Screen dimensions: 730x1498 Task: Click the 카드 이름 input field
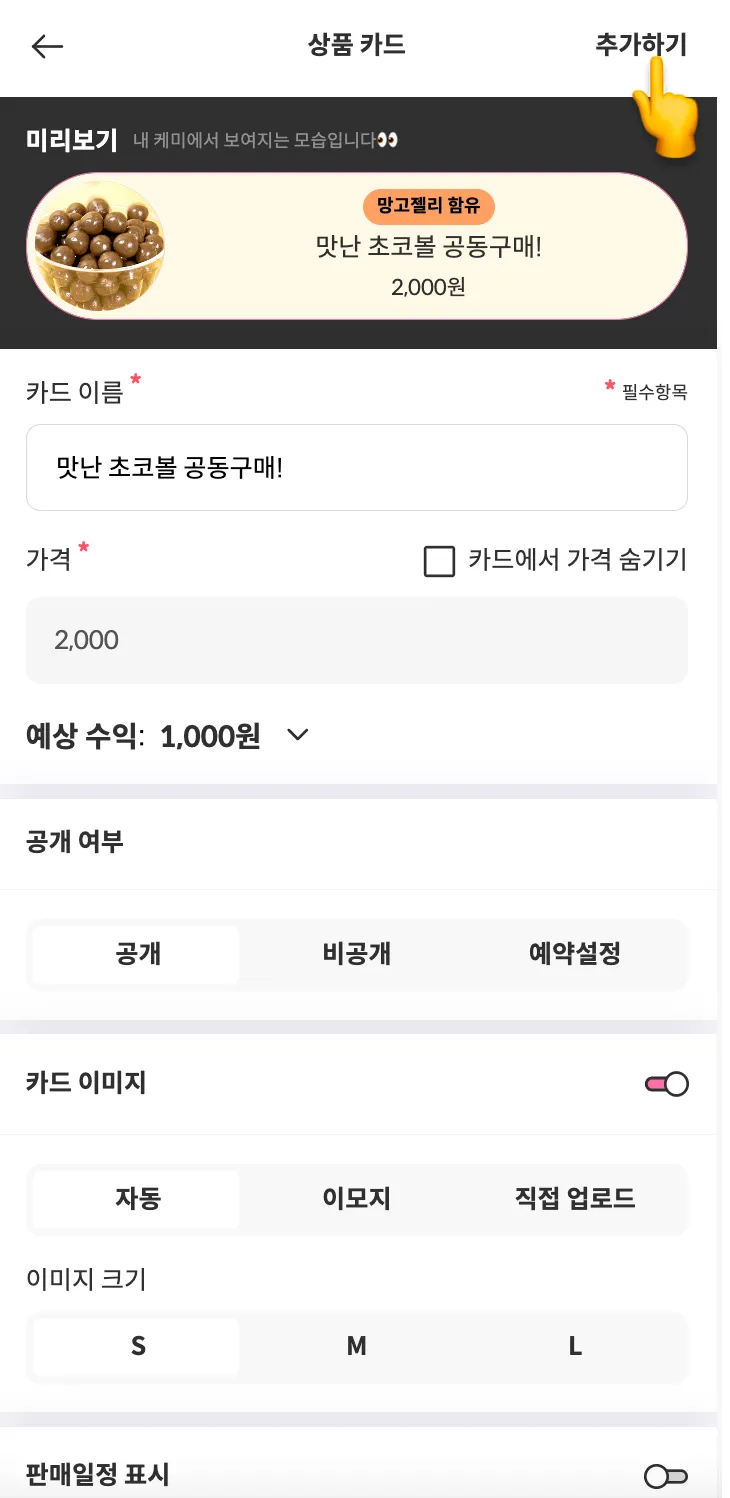(x=356, y=468)
